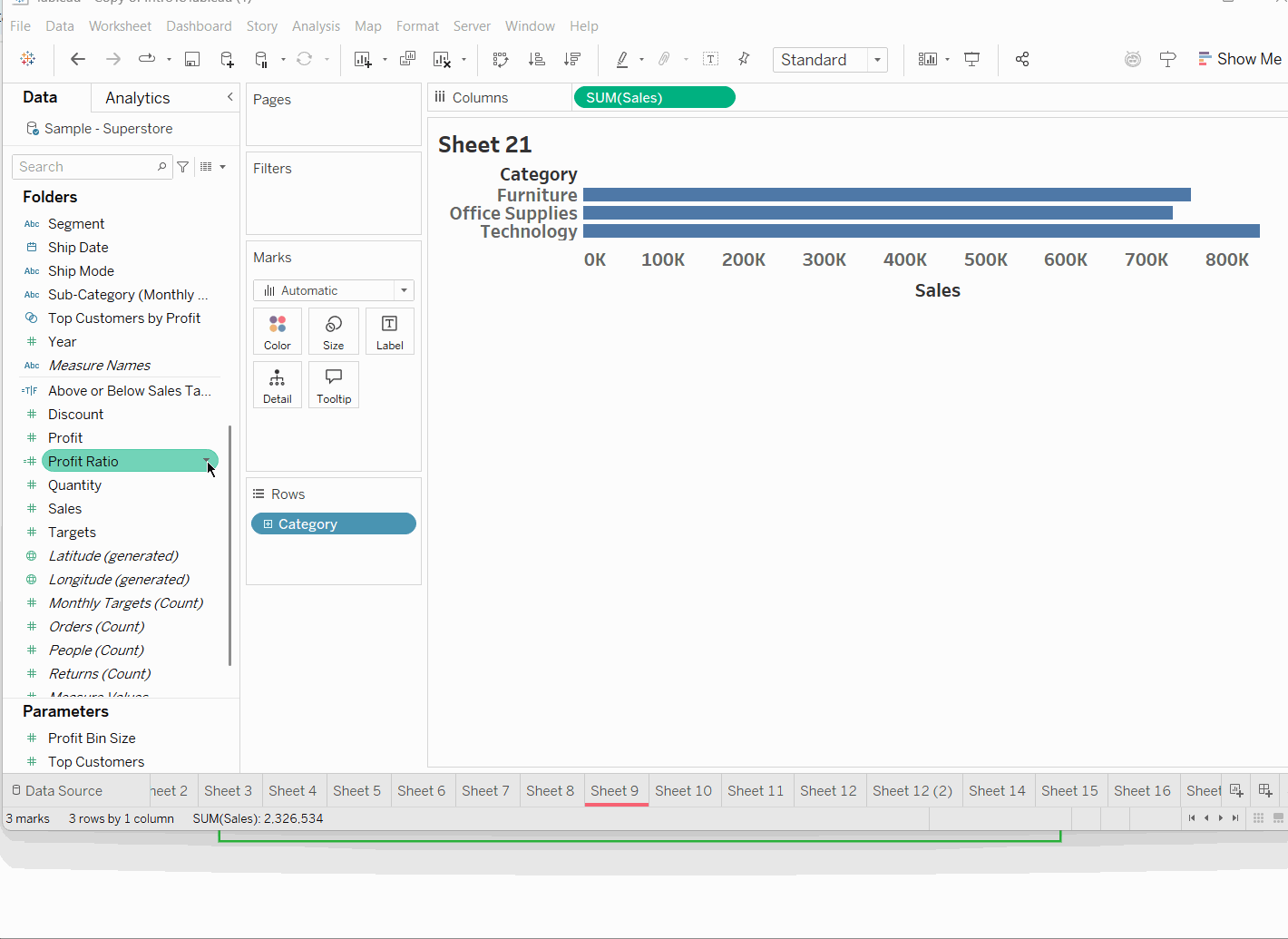Viewport: 1288px width, 939px height.
Task: Select the Profit Bin Size parameter
Action: (x=92, y=738)
